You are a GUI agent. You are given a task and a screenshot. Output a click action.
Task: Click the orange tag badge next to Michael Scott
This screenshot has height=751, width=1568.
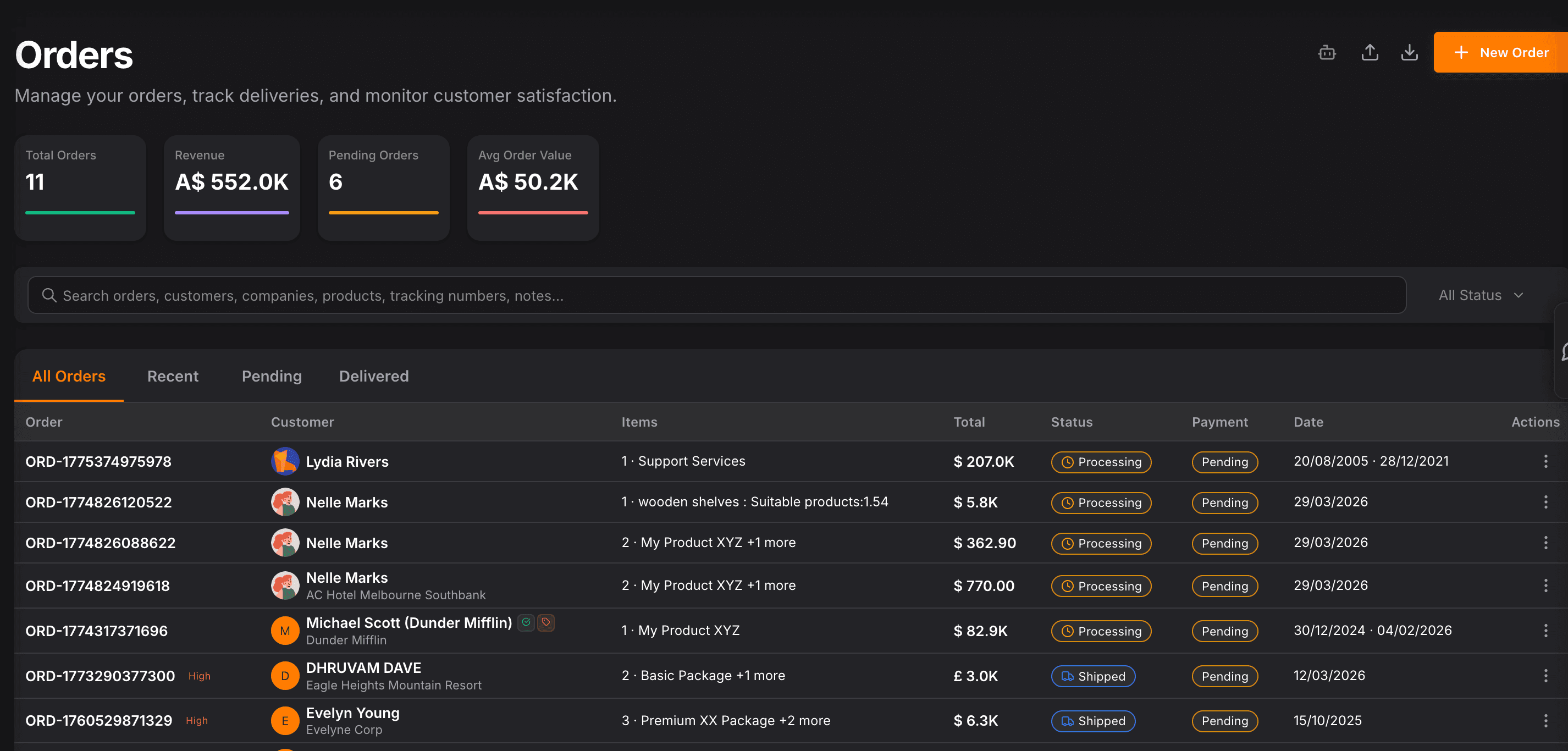click(x=545, y=622)
